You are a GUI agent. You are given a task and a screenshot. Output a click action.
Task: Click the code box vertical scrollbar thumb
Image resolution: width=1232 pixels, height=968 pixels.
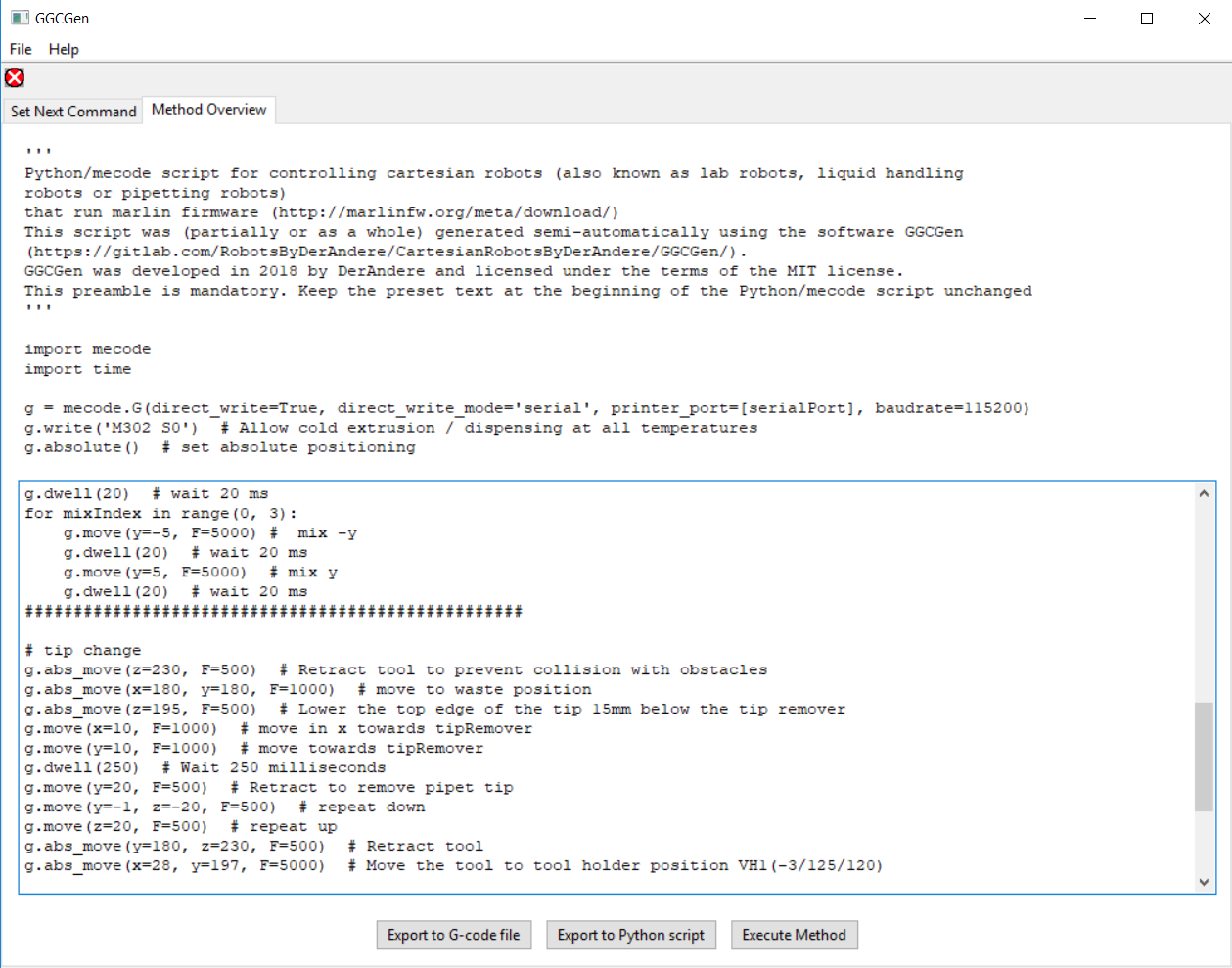pyautogui.click(x=1204, y=756)
